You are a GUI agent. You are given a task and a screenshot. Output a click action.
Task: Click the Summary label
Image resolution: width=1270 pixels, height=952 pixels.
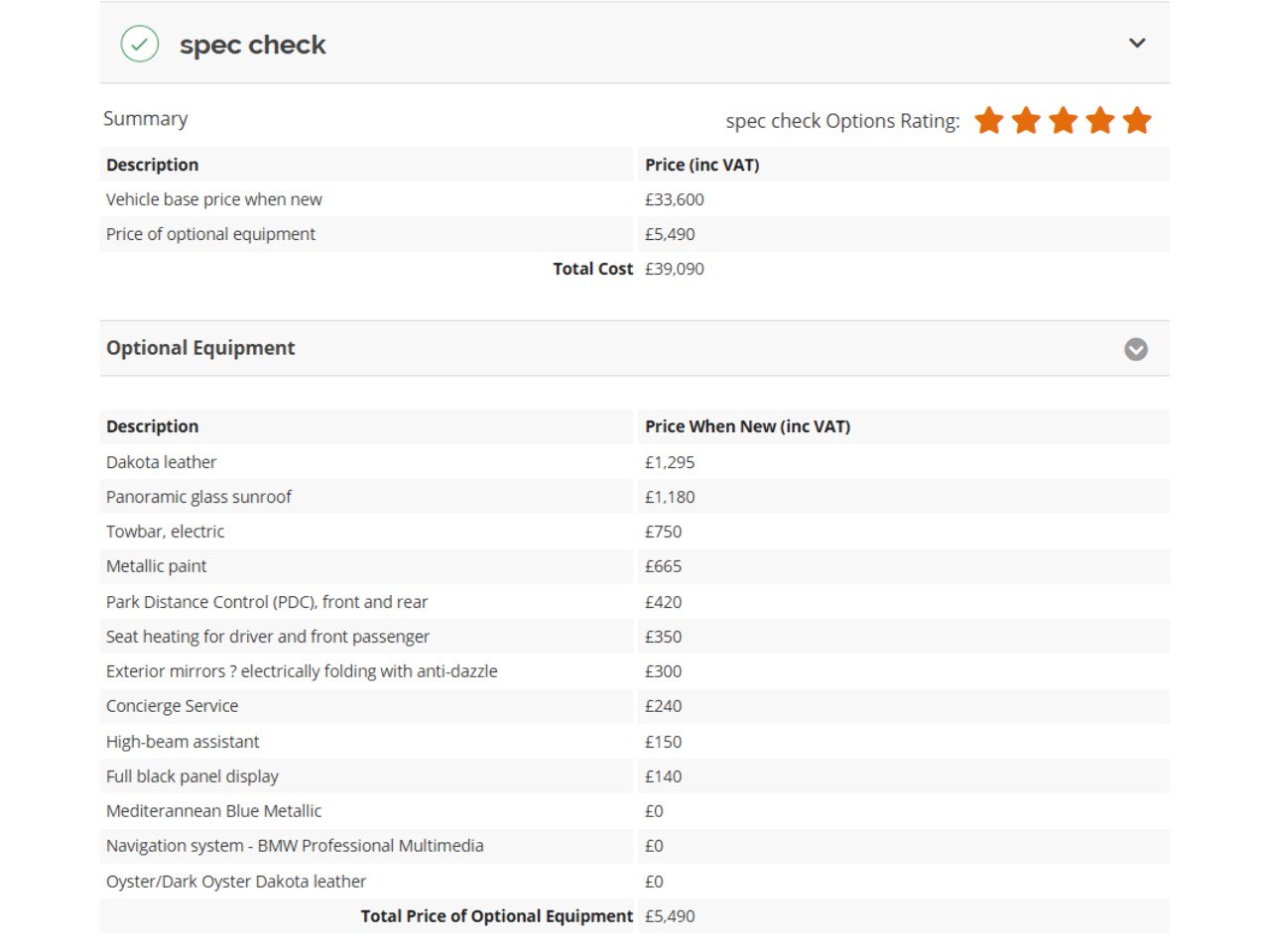(146, 119)
